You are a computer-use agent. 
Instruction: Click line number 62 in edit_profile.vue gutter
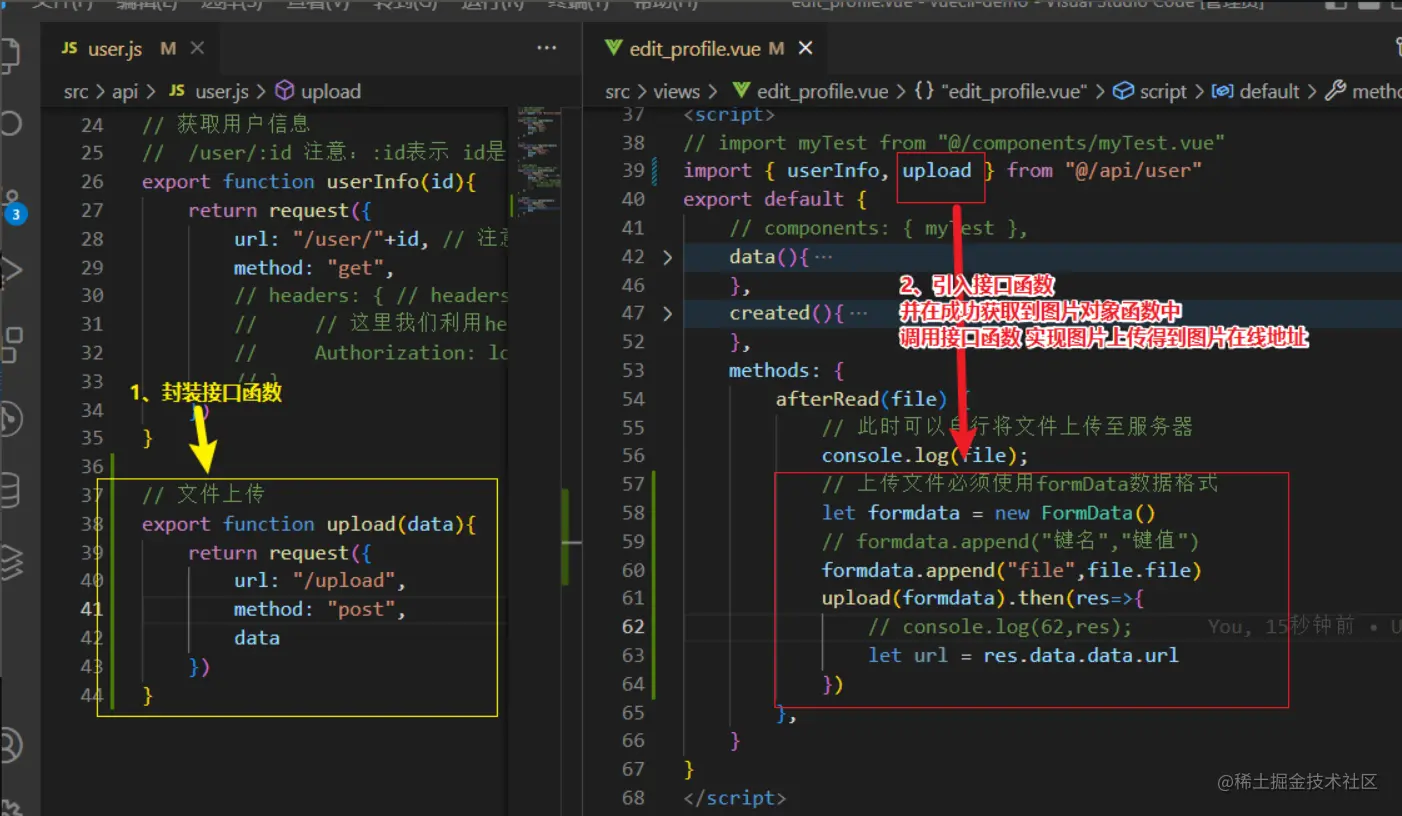click(x=633, y=627)
